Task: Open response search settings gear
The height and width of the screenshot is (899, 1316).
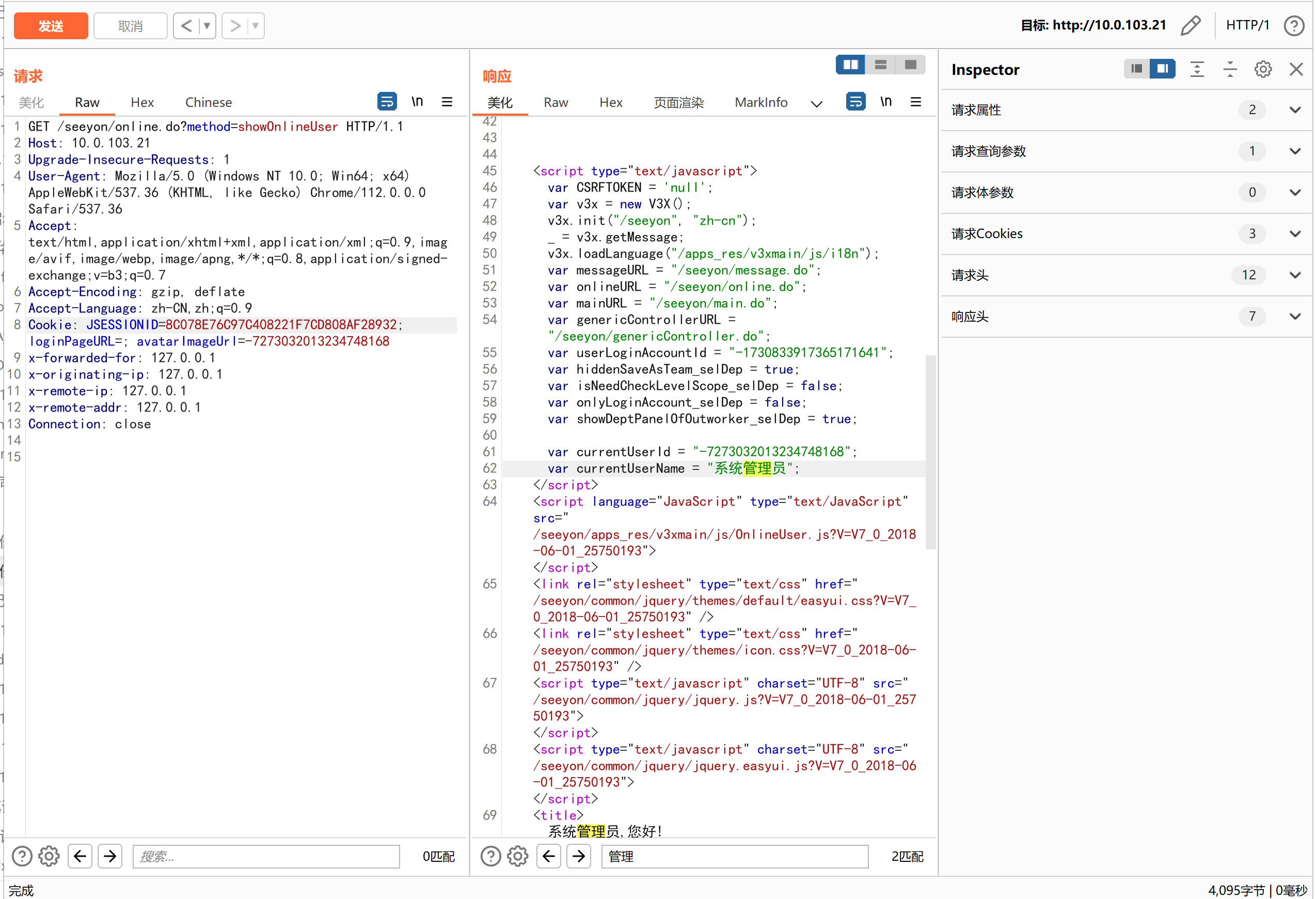Action: click(x=517, y=856)
